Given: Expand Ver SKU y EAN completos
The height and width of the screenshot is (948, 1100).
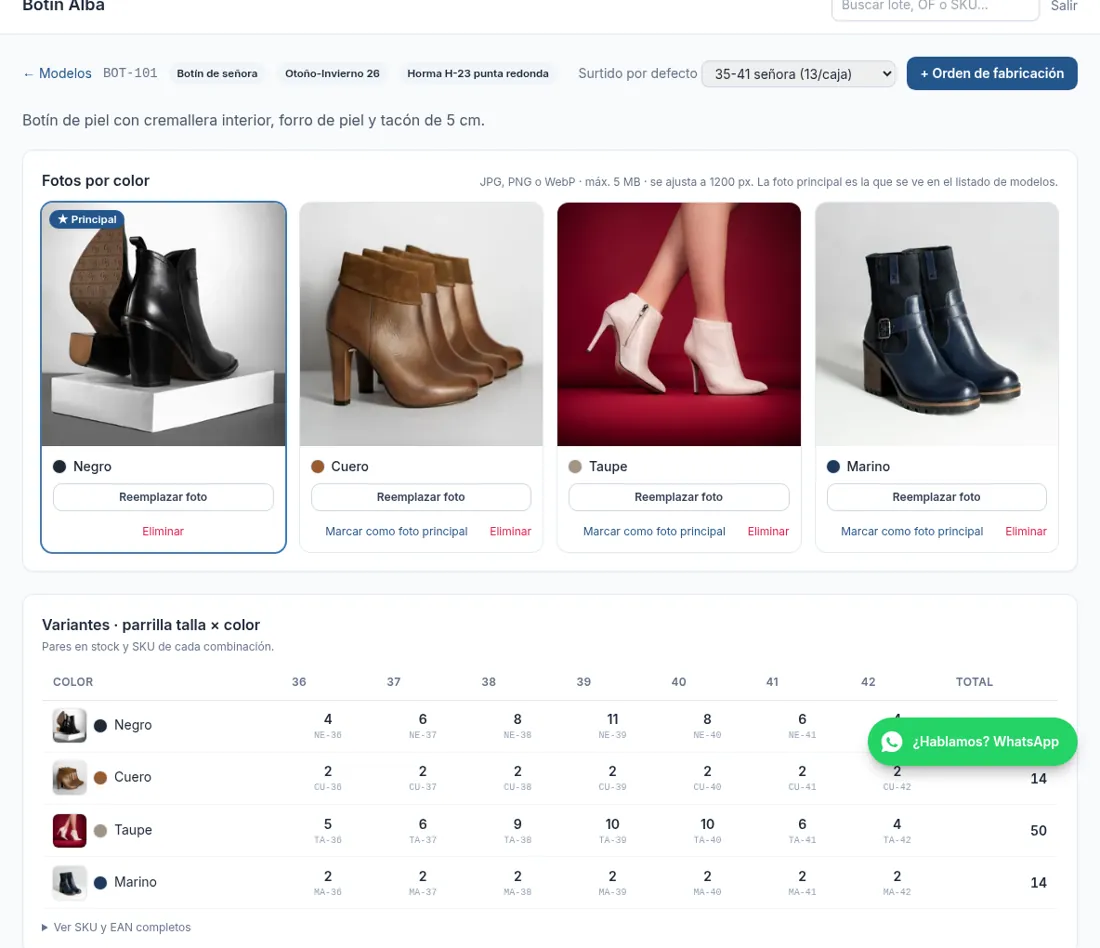Looking at the screenshot, I should pyautogui.click(x=116, y=927).
